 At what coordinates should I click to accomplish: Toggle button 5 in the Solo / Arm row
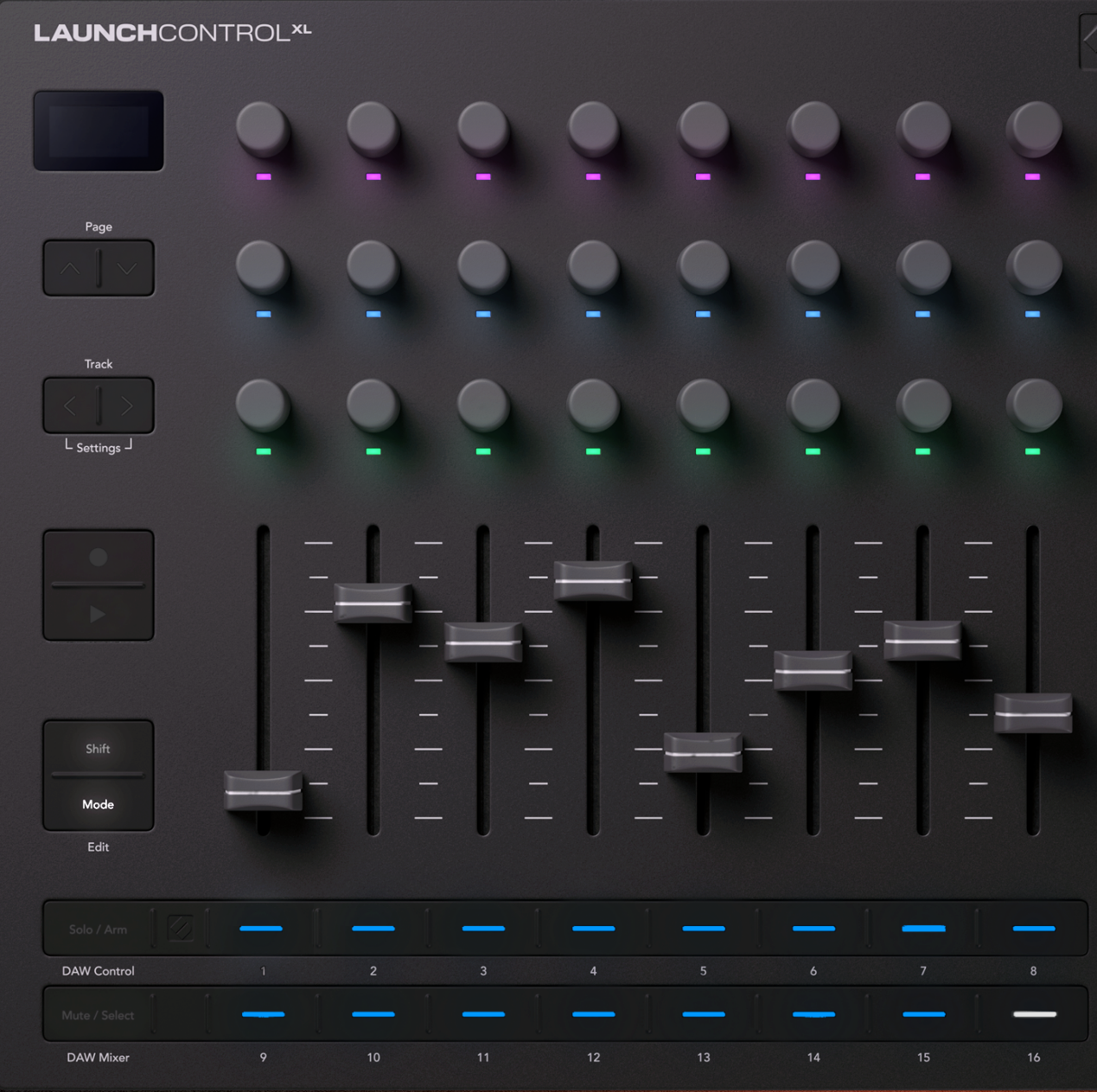click(704, 929)
